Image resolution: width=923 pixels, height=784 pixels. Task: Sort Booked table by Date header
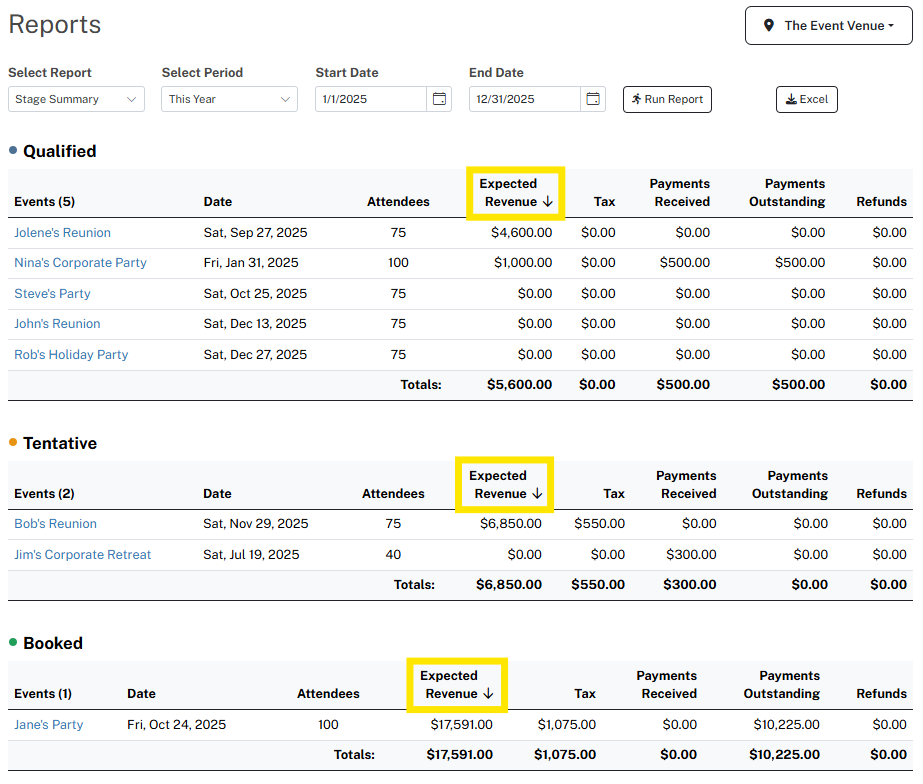click(141, 694)
